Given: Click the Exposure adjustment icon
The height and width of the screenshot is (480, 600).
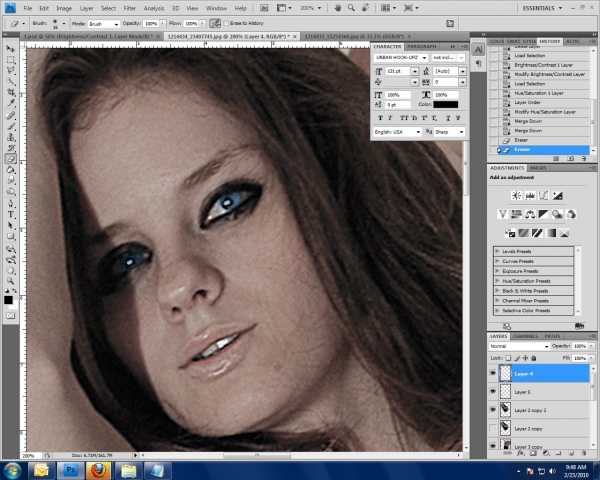Looking at the screenshot, I should [557, 196].
